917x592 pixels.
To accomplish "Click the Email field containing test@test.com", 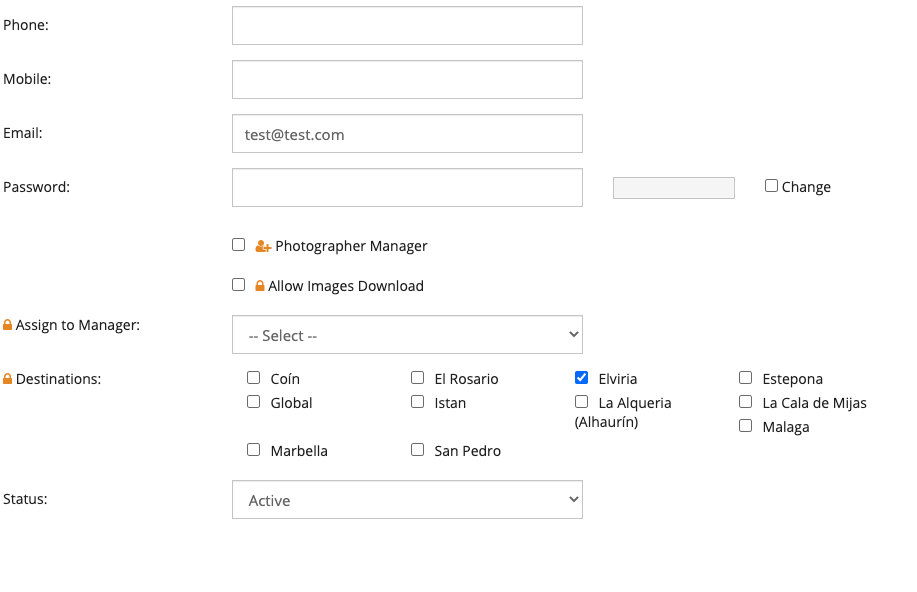I will click(x=407, y=133).
